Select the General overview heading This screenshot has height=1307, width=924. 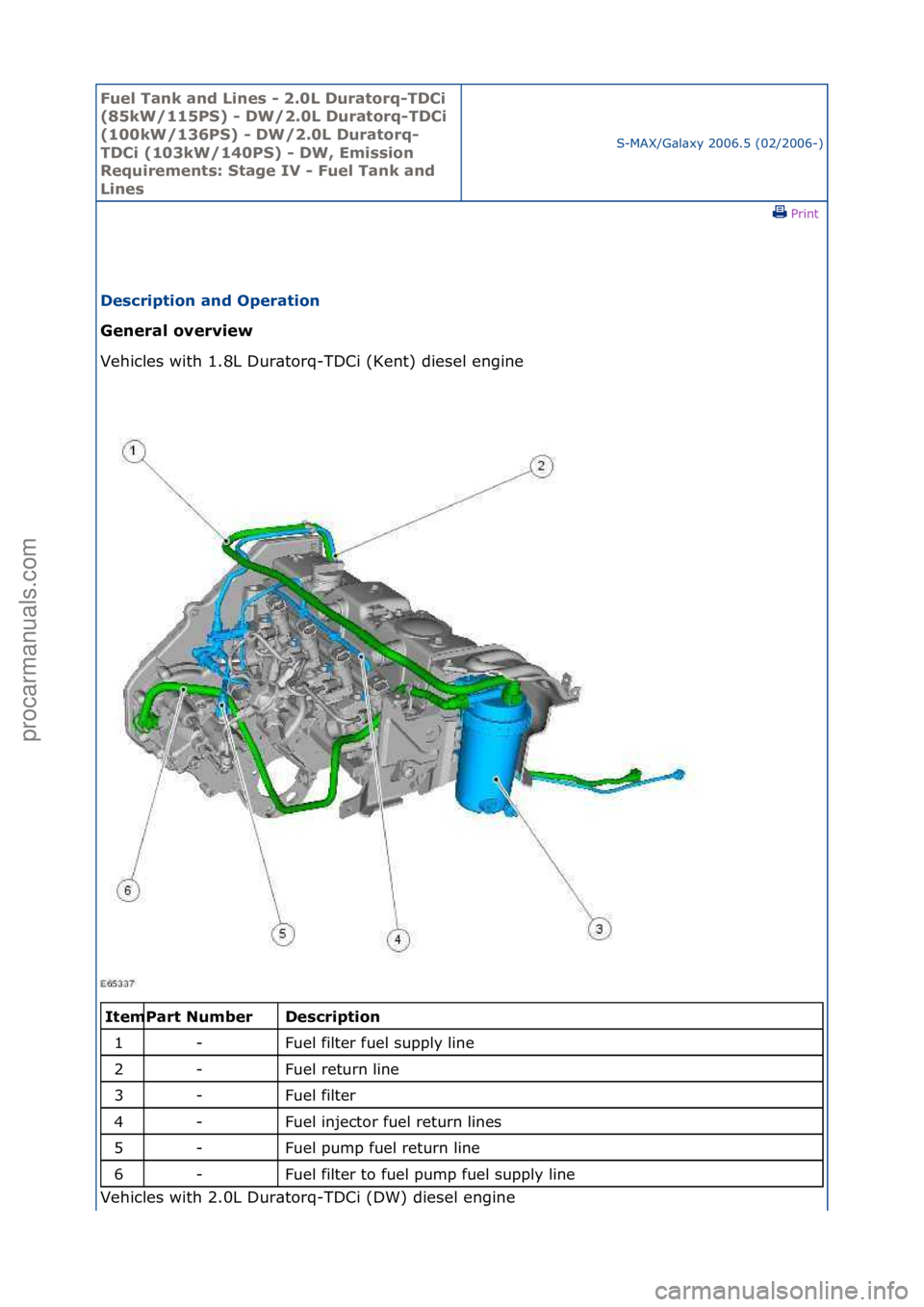[176, 330]
